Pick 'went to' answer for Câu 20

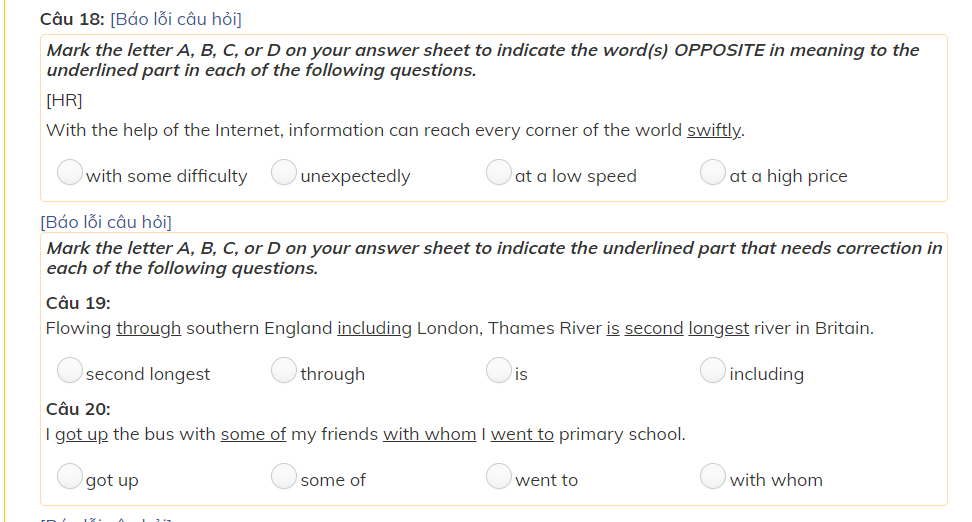coord(499,478)
